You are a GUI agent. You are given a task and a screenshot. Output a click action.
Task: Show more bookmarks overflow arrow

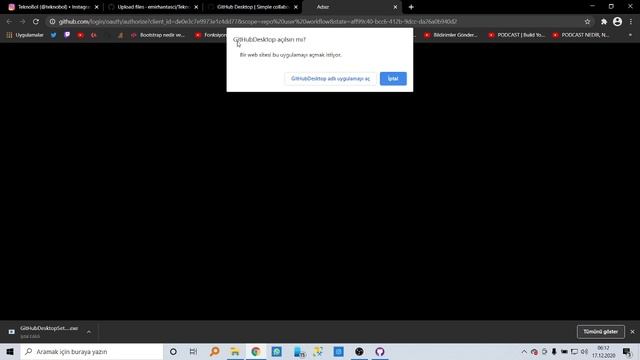tap(630, 35)
